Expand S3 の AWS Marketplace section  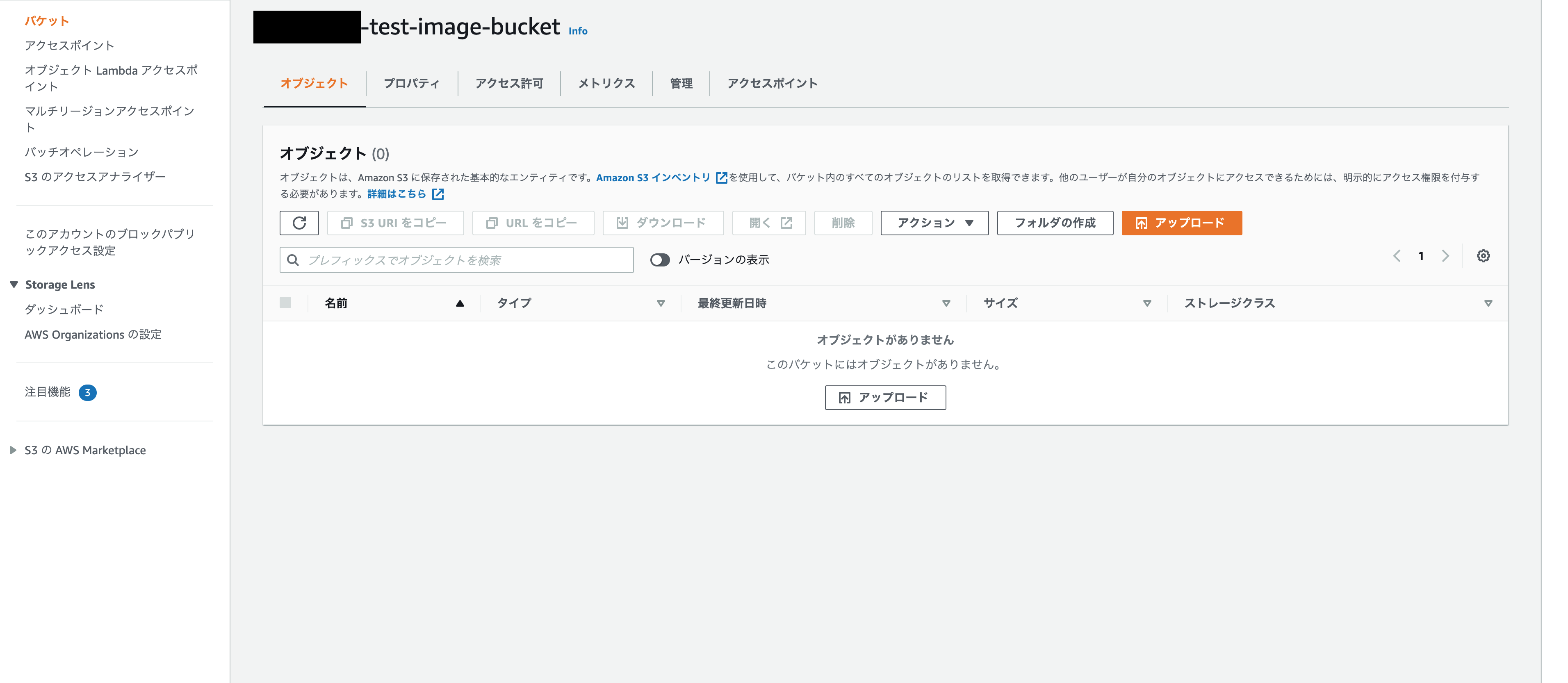(12, 449)
